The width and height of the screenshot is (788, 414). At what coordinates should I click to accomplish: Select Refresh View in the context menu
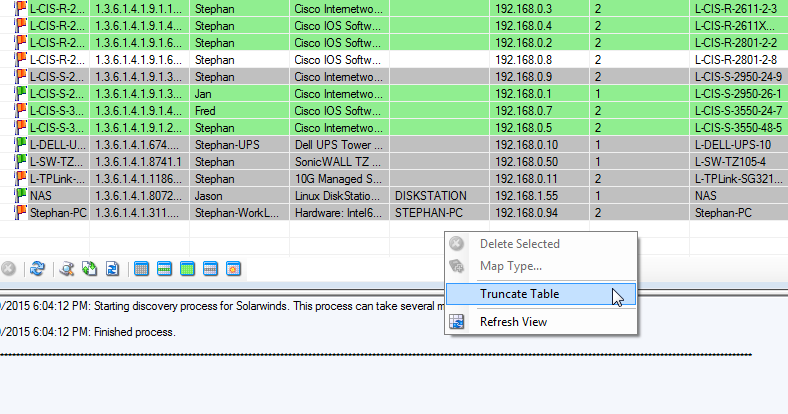click(513, 322)
